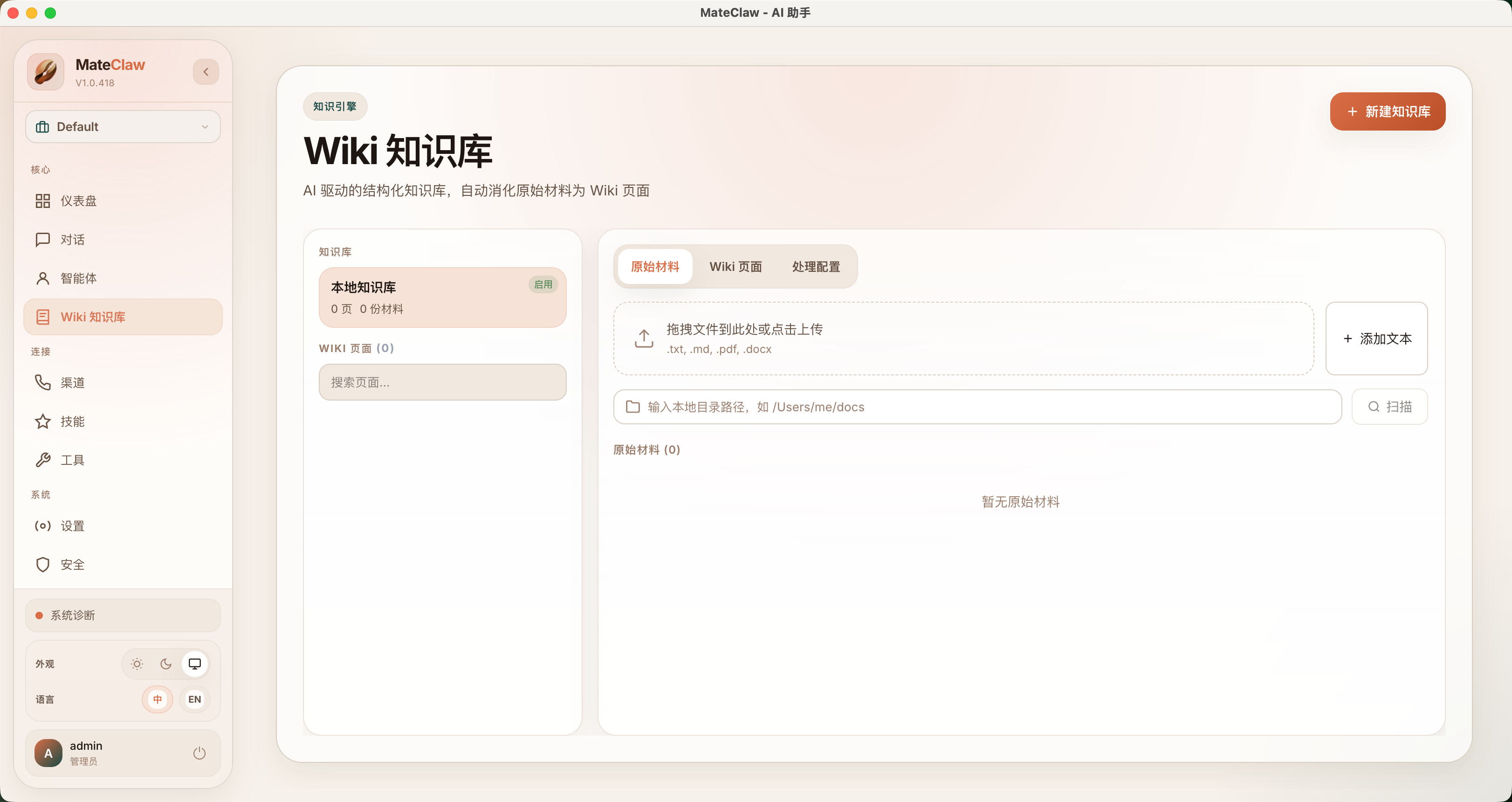
Task: Switch language to EN
Action: click(194, 699)
